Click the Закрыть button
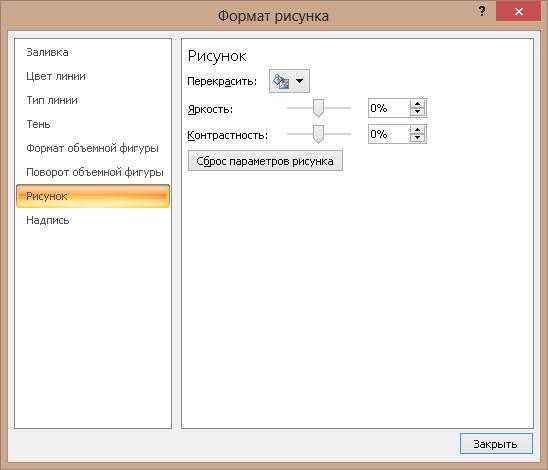The width and height of the screenshot is (548, 470). coord(496,444)
